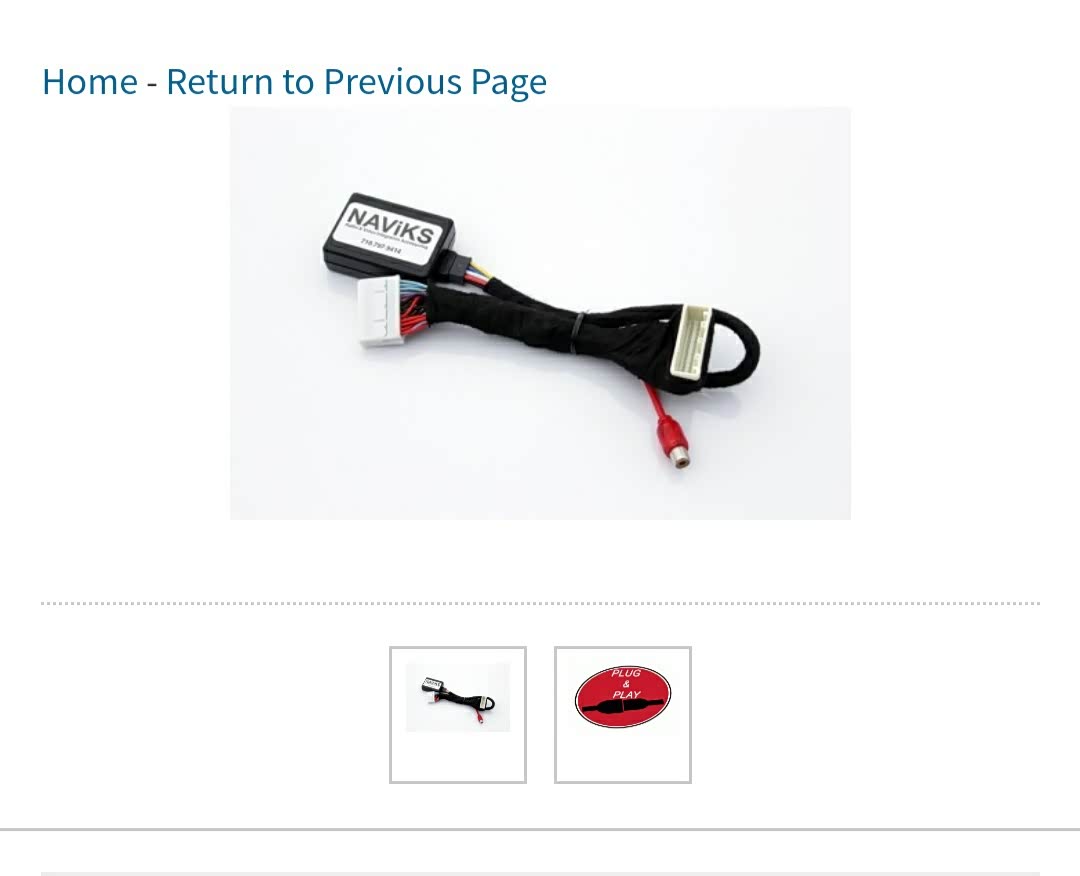Click the word Home in breadcrumb
Screen dimensions: 1080x876
90,81
